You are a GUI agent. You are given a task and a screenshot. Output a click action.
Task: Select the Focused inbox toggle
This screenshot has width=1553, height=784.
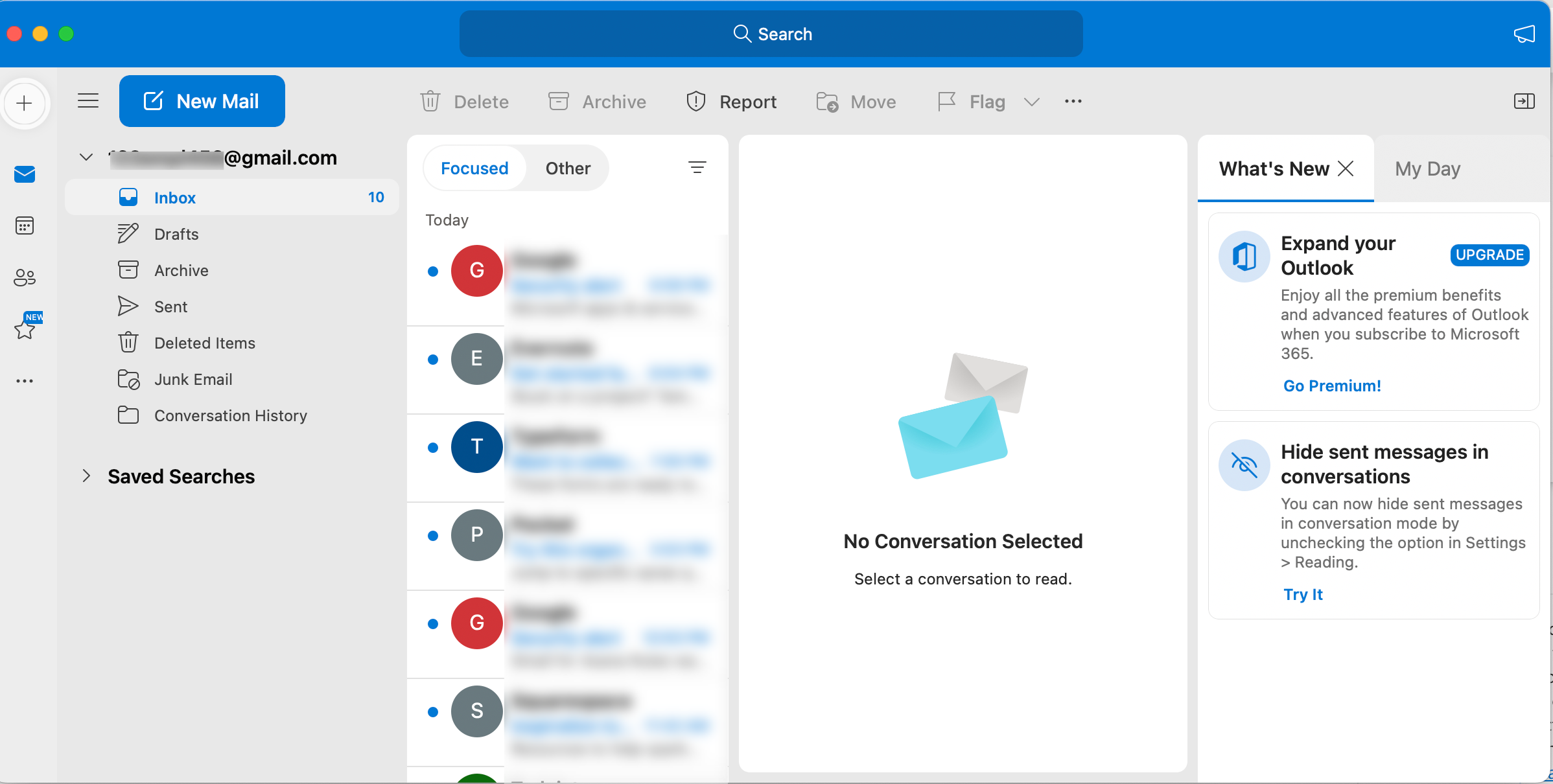[x=474, y=168]
